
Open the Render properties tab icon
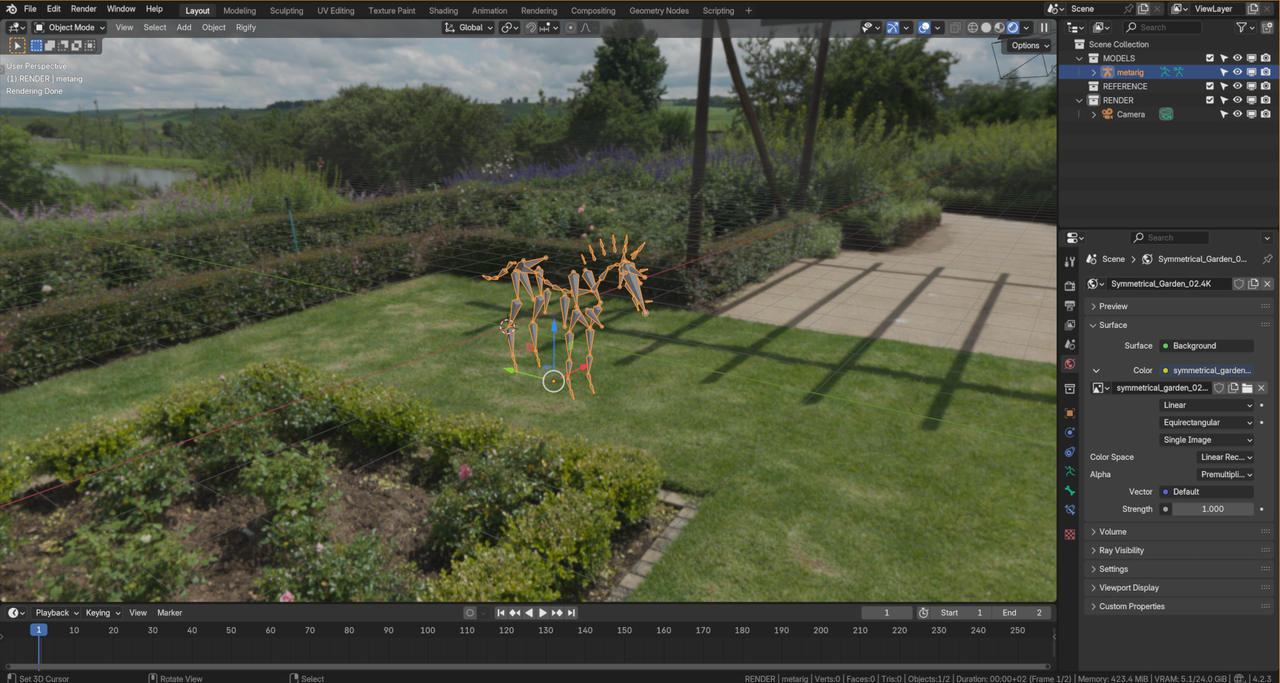(x=1070, y=286)
